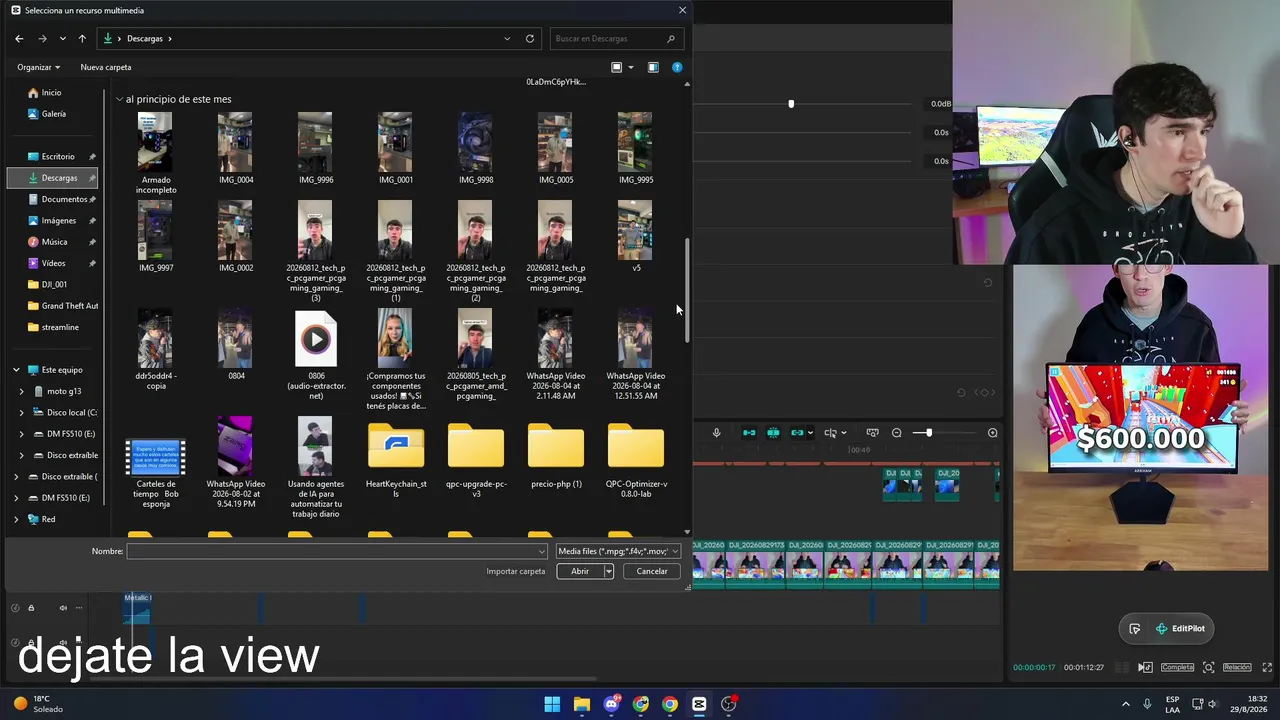Expand the Disco local (C:) node
This screenshot has height=720, width=1280.
click(22, 413)
